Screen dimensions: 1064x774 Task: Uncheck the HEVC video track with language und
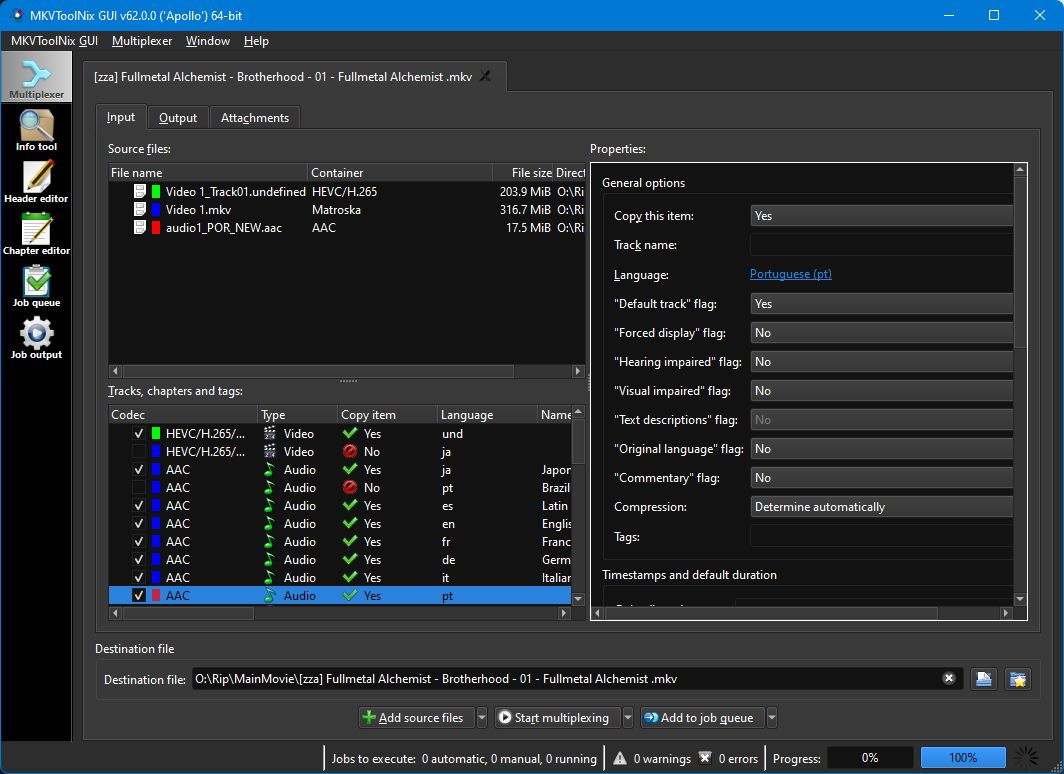point(139,433)
